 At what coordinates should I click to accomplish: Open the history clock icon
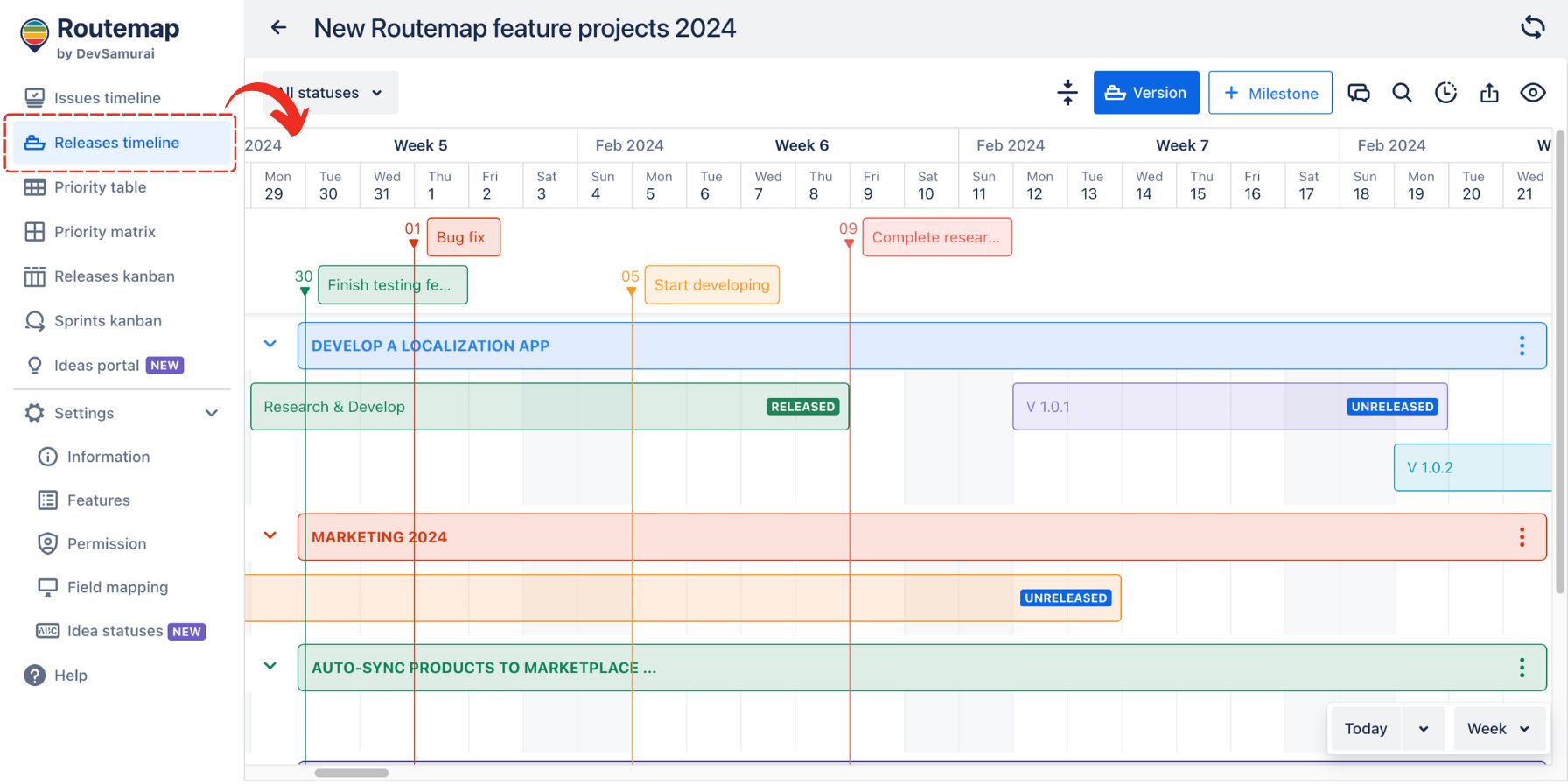tap(1445, 93)
